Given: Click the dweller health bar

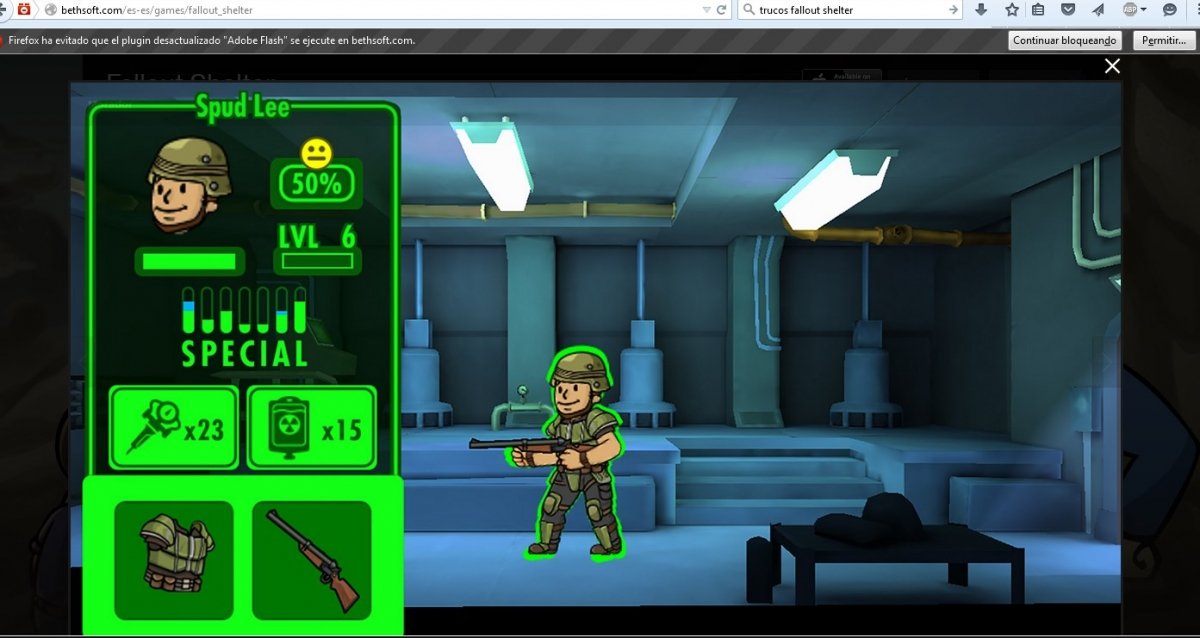Looking at the screenshot, I should (x=190, y=261).
